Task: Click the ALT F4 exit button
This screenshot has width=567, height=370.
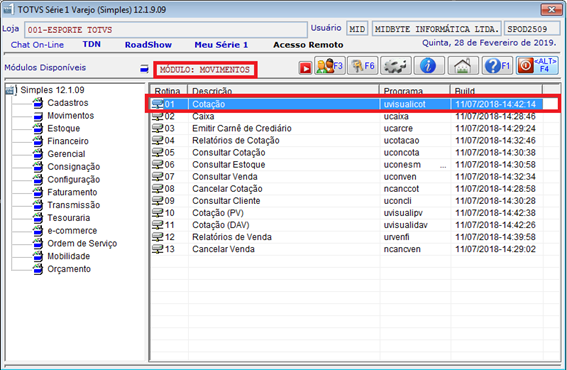Action: [537, 66]
